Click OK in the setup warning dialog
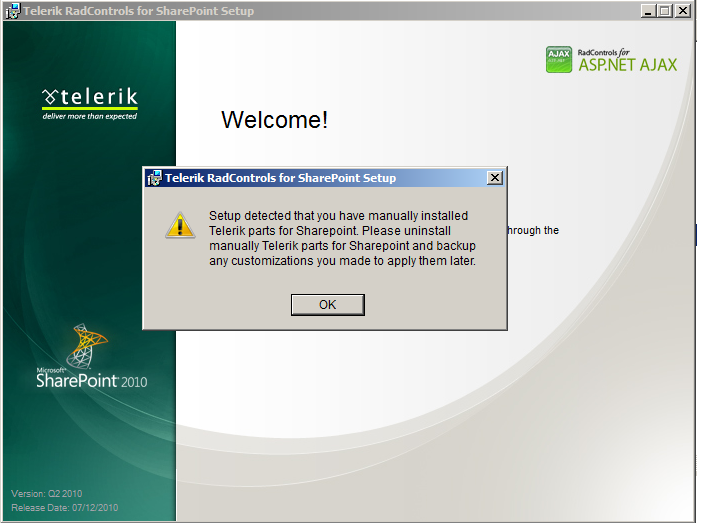This screenshot has height=529, width=701. click(328, 305)
